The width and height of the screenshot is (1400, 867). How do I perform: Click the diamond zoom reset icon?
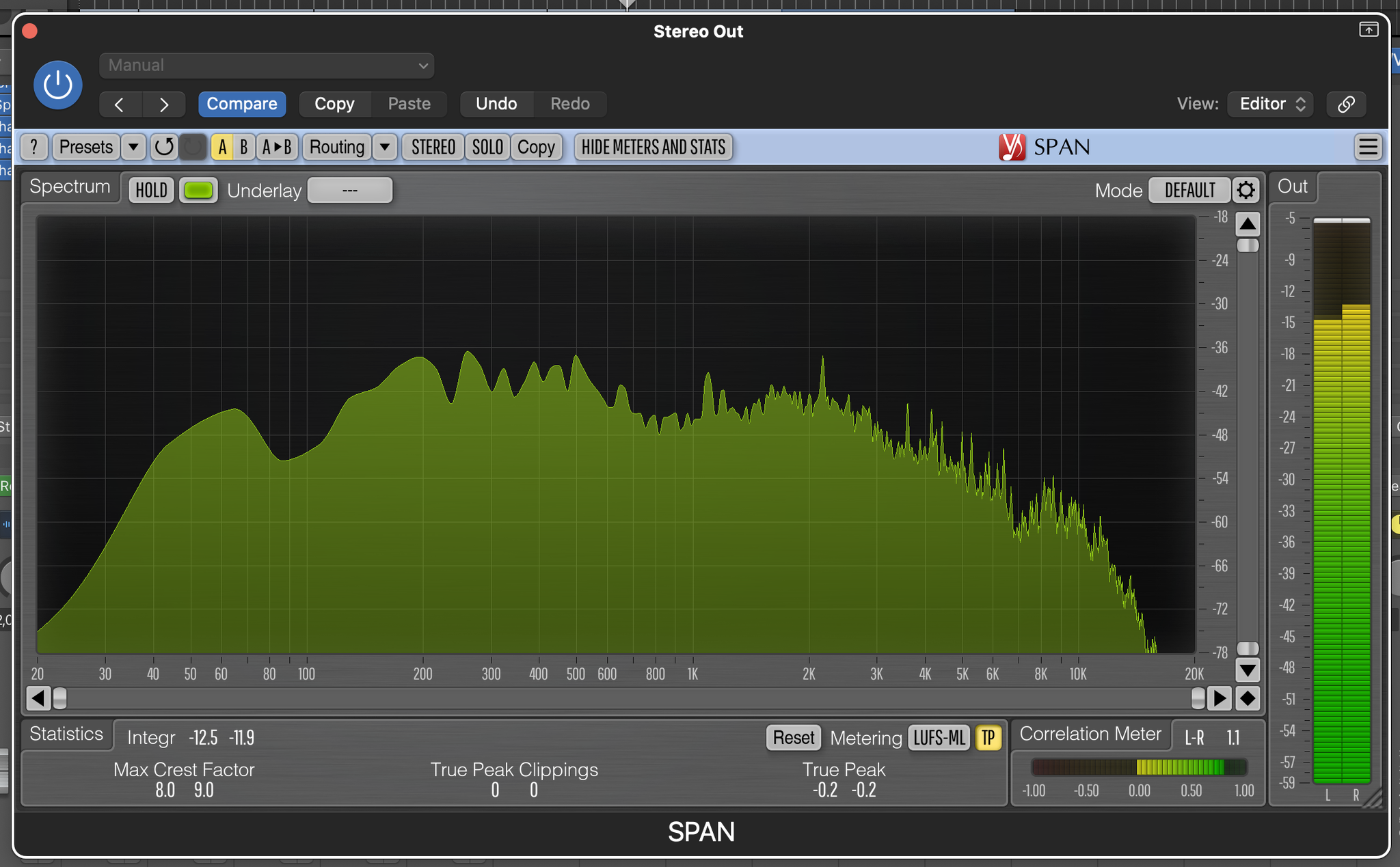pyautogui.click(x=1248, y=698)
